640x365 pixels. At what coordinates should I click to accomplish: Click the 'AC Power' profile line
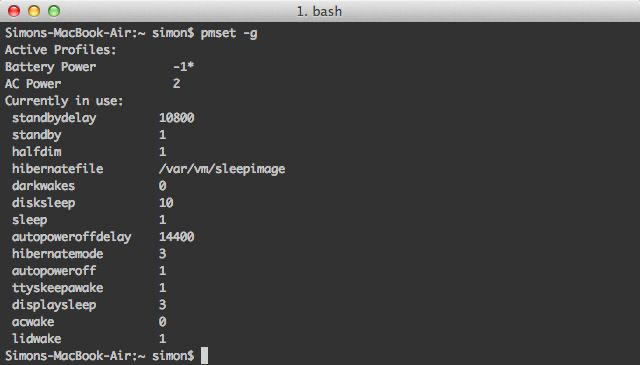point(93,84)
